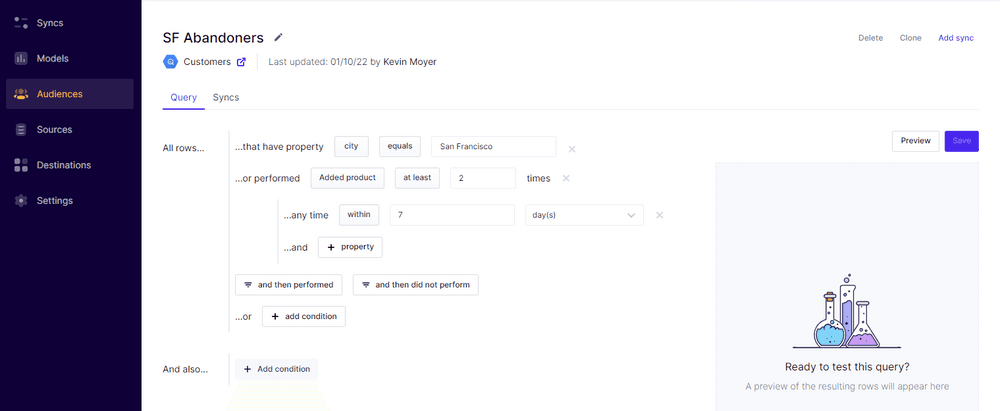Click the Audiences icon in sidebar
This screenshot has height=411, width=1000.
click(21, 94)
